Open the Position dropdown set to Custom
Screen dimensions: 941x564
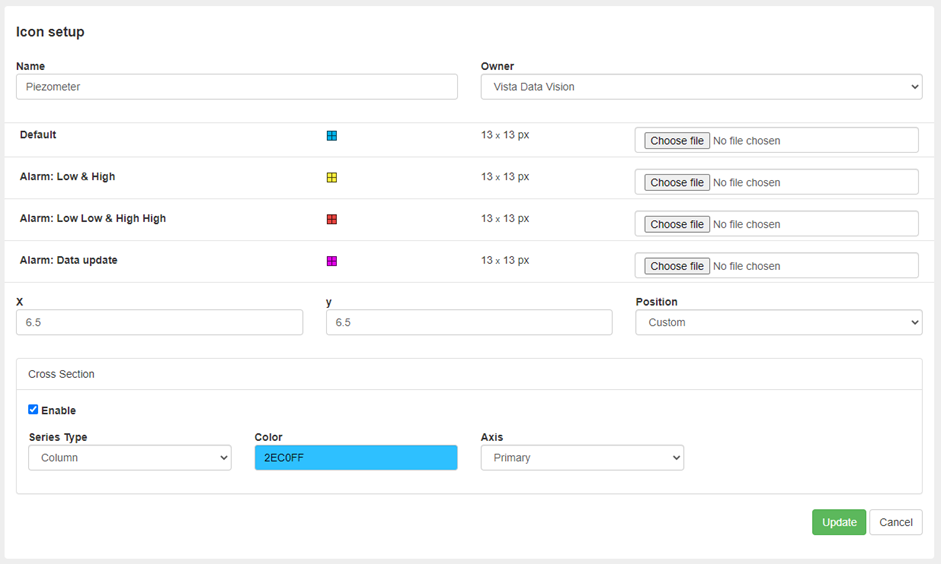click(778, 322)
